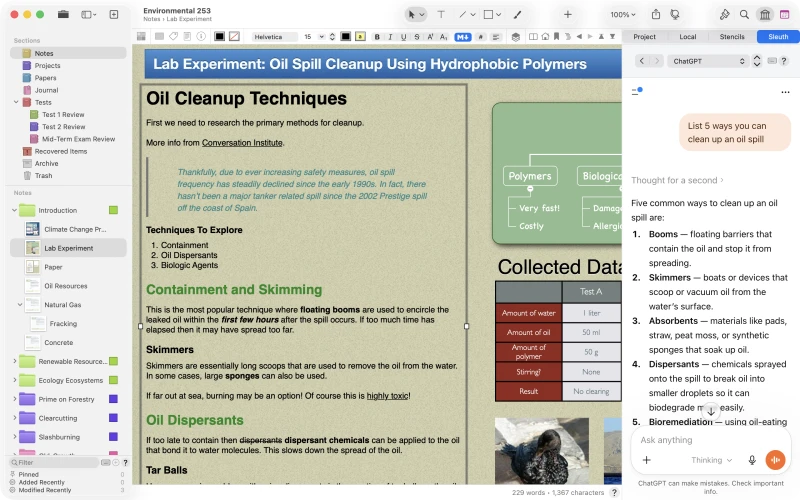Collapse the Introduction folder
Viewport: 800px width, 500px height.
click(14, 210)
